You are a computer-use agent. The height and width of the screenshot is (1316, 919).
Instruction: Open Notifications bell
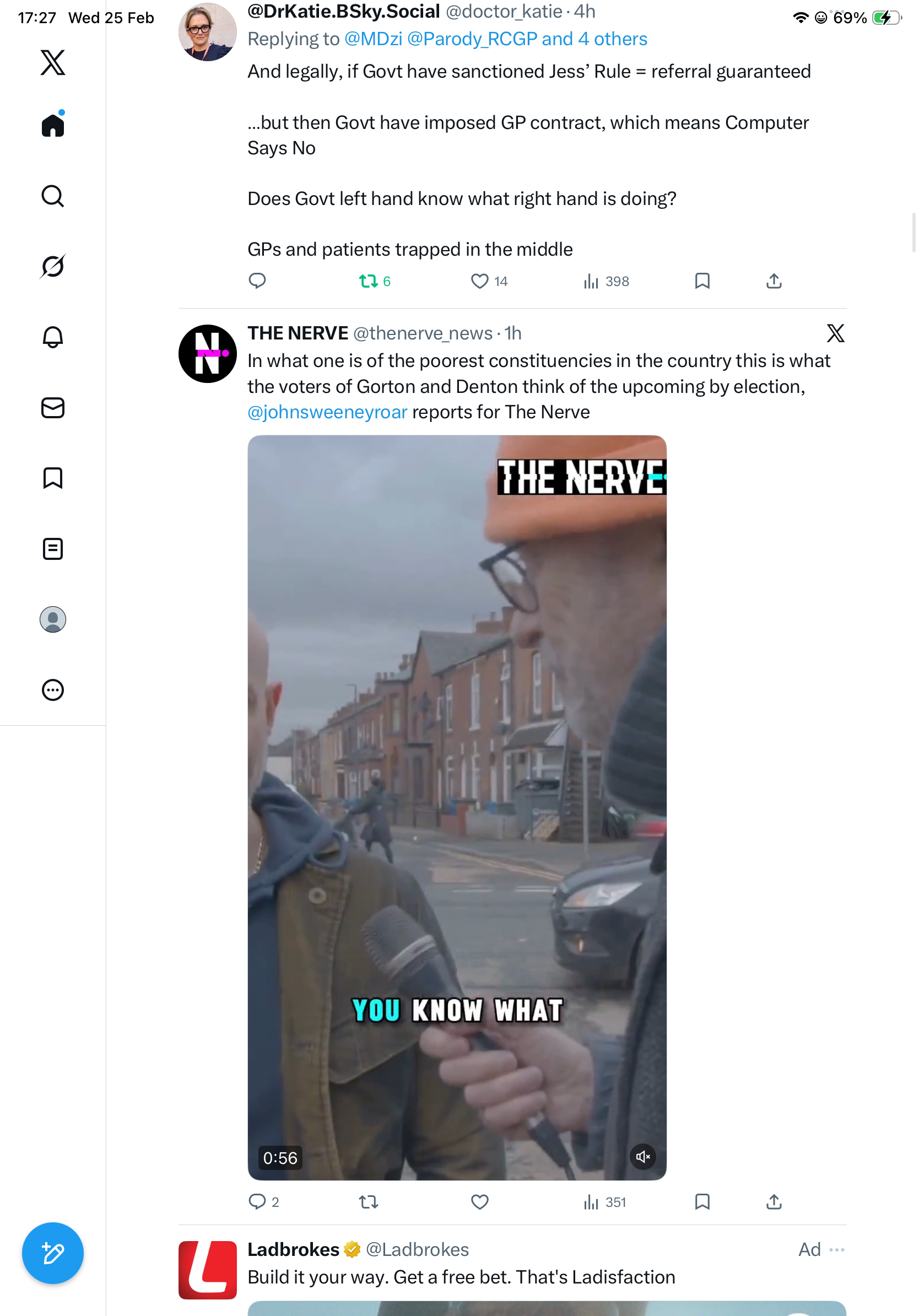pyautogui.click(x=53, y=337)
